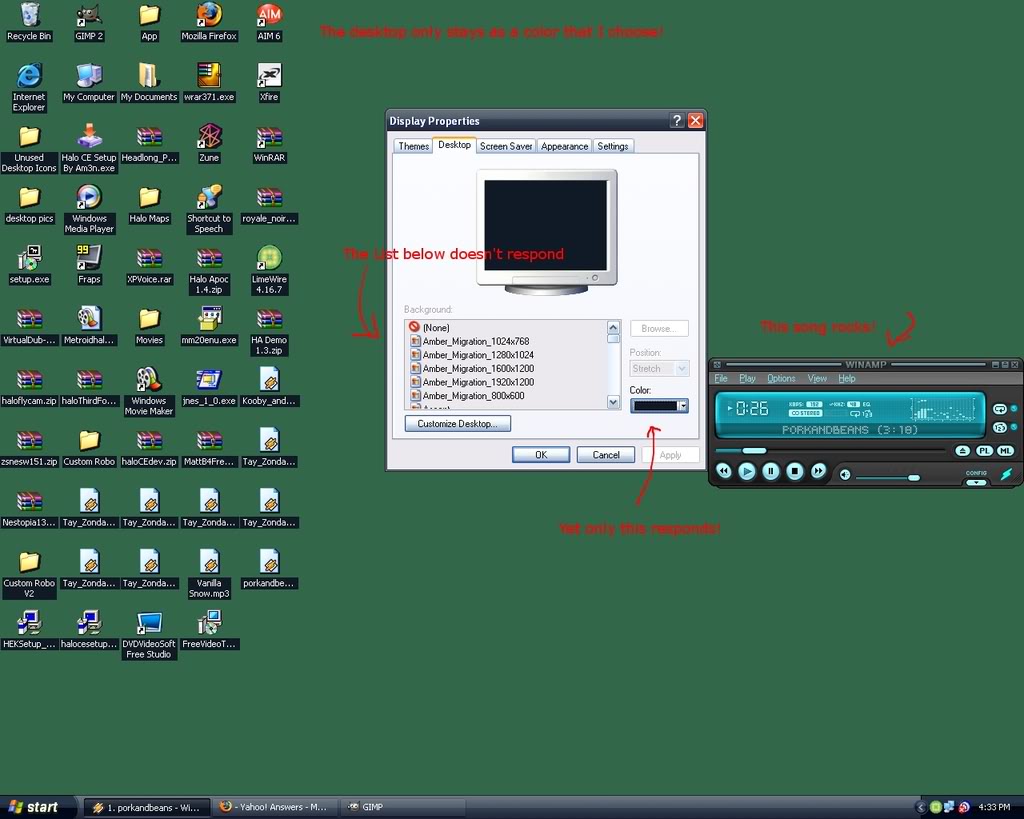Image resolution: width=1024 pixels, height=819 pixels.
Task: Select Halo Maps folder icon
Action: point(149,204)
